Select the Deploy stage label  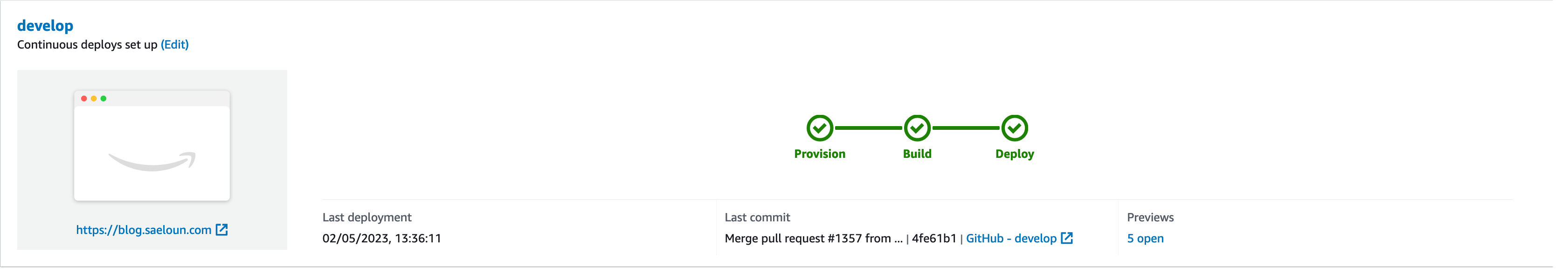coord(1014,154)
